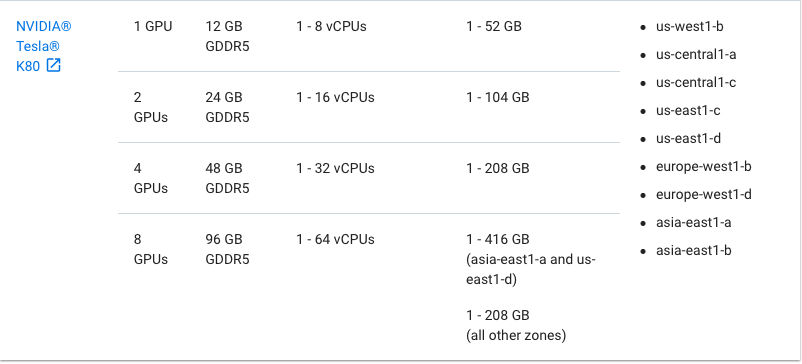This screenshot has height=364, width=802.
Task: Click the 1 - 8 vCPUs cell
Action: (331, 27)
